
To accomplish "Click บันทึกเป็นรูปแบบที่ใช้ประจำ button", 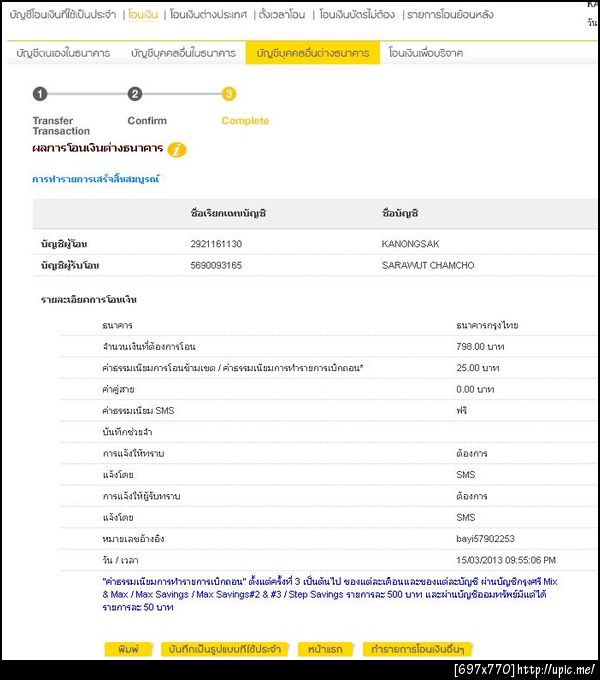I will 225,649.
